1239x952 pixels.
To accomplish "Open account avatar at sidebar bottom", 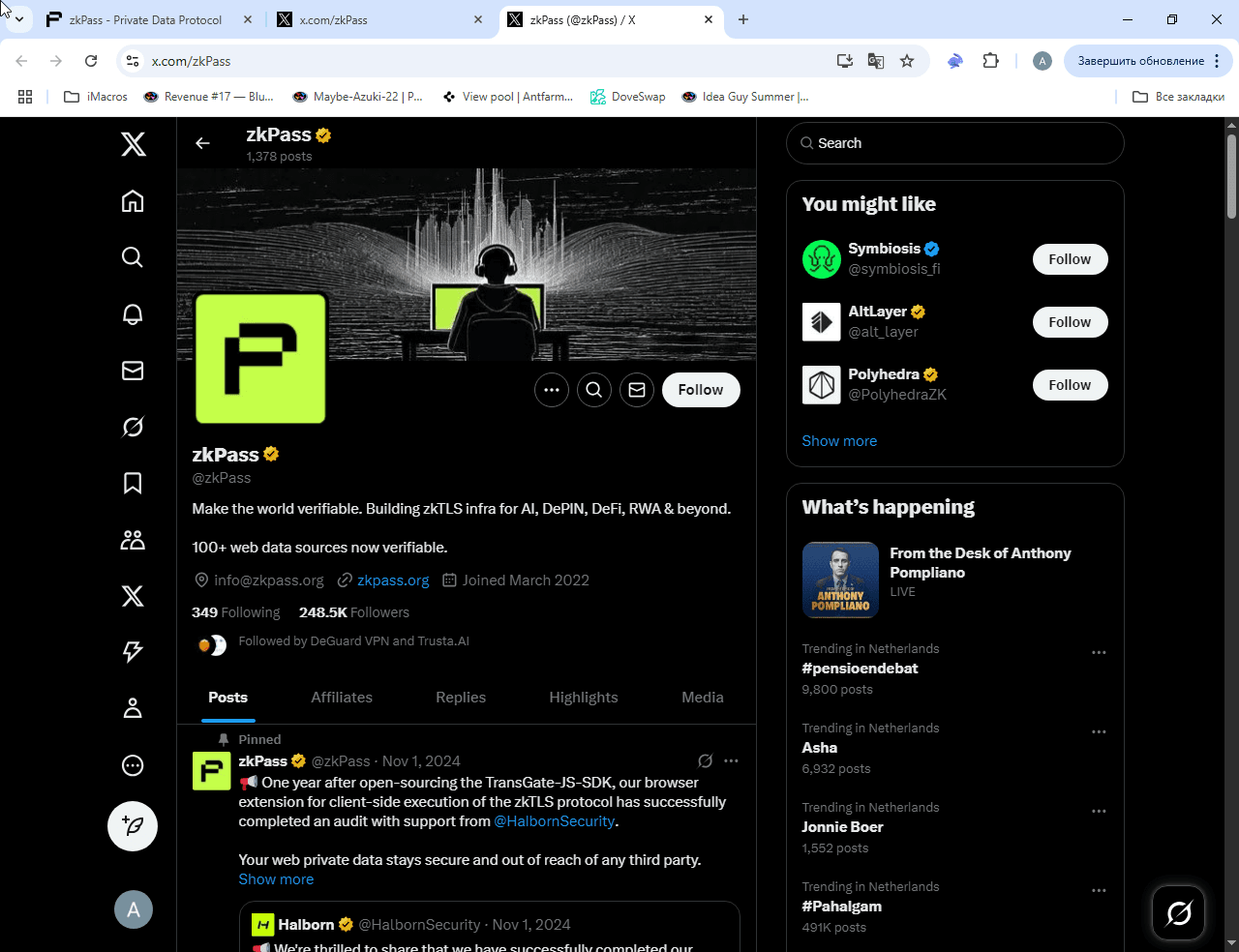I will tap(134, 909).
